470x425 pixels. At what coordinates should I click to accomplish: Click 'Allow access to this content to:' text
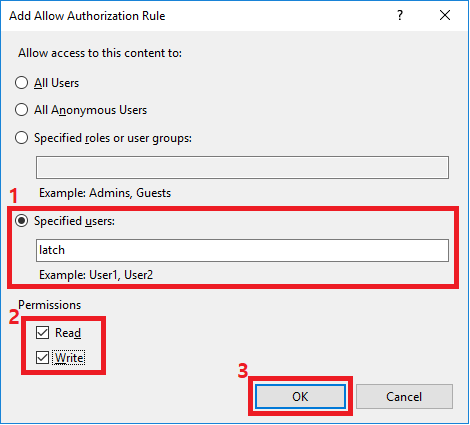pos(100,53)
